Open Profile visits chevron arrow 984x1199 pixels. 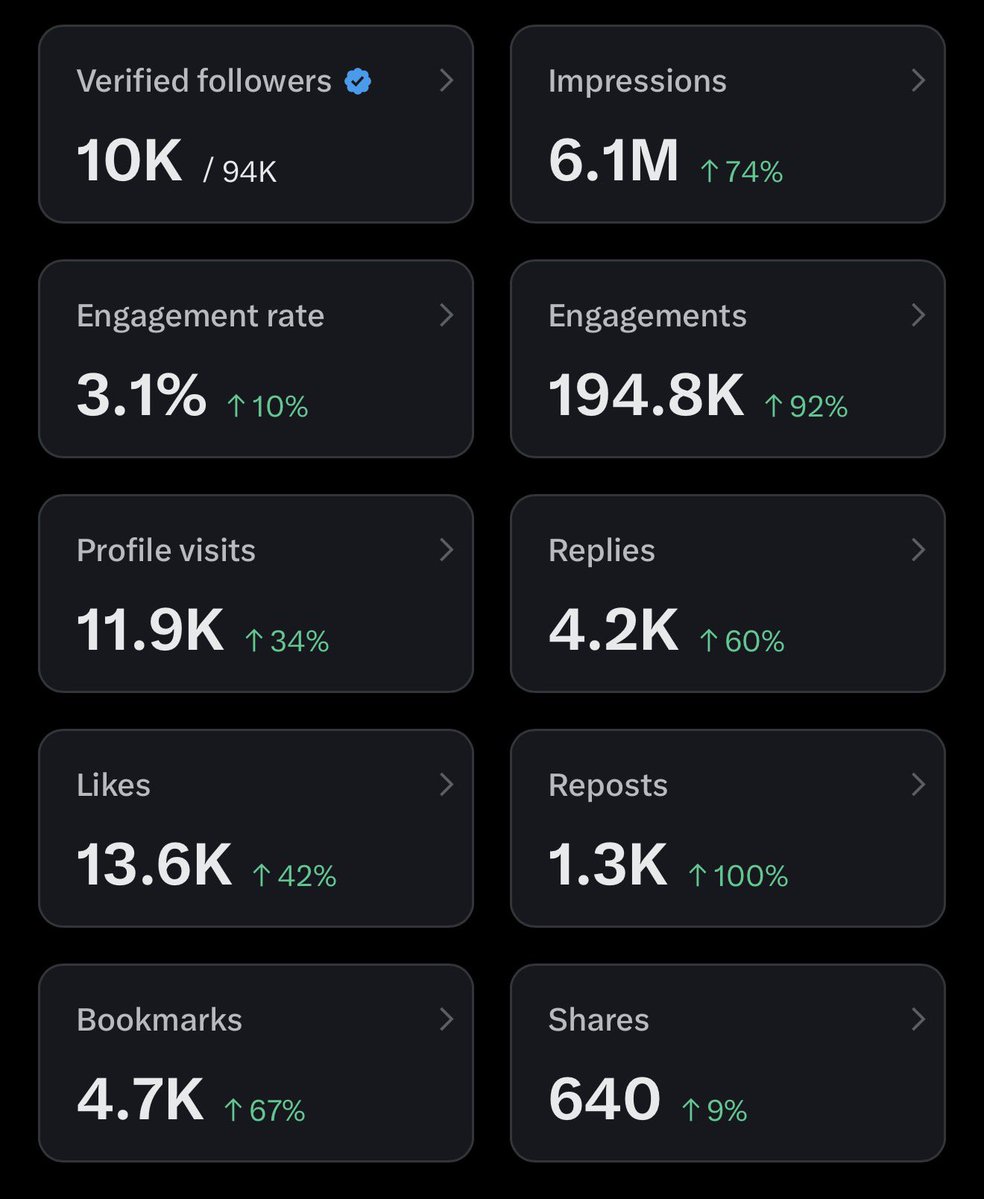click(447, 550)
